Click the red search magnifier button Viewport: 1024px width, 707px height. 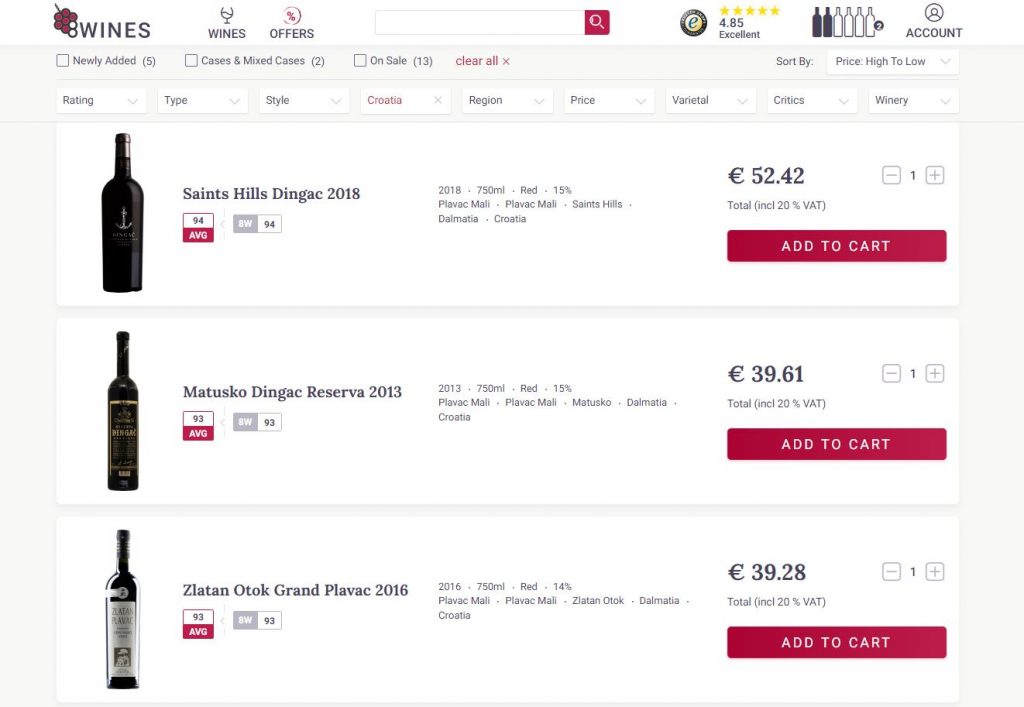(597, 22)
